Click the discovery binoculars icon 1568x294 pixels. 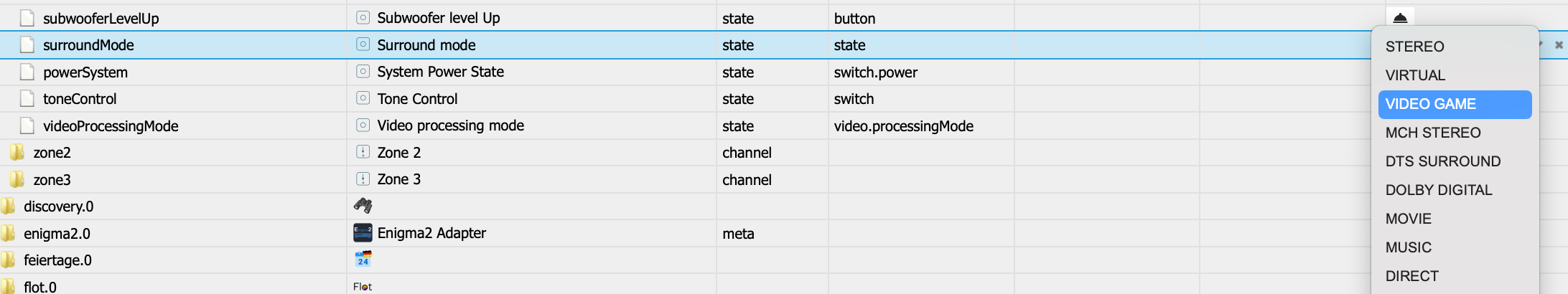point(363,206)
